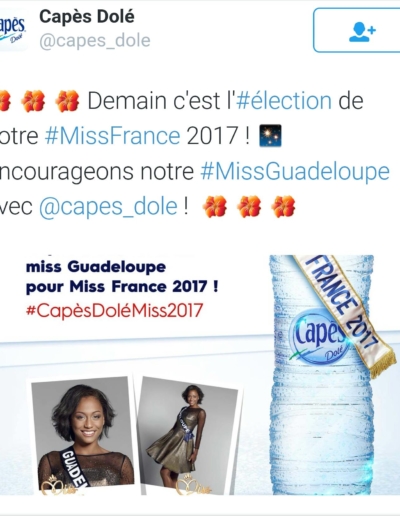This screenshot has height=516, width=400.
Task: Click the middle hibiscus emoji after capes_dole
Action: tap(249, 207)
